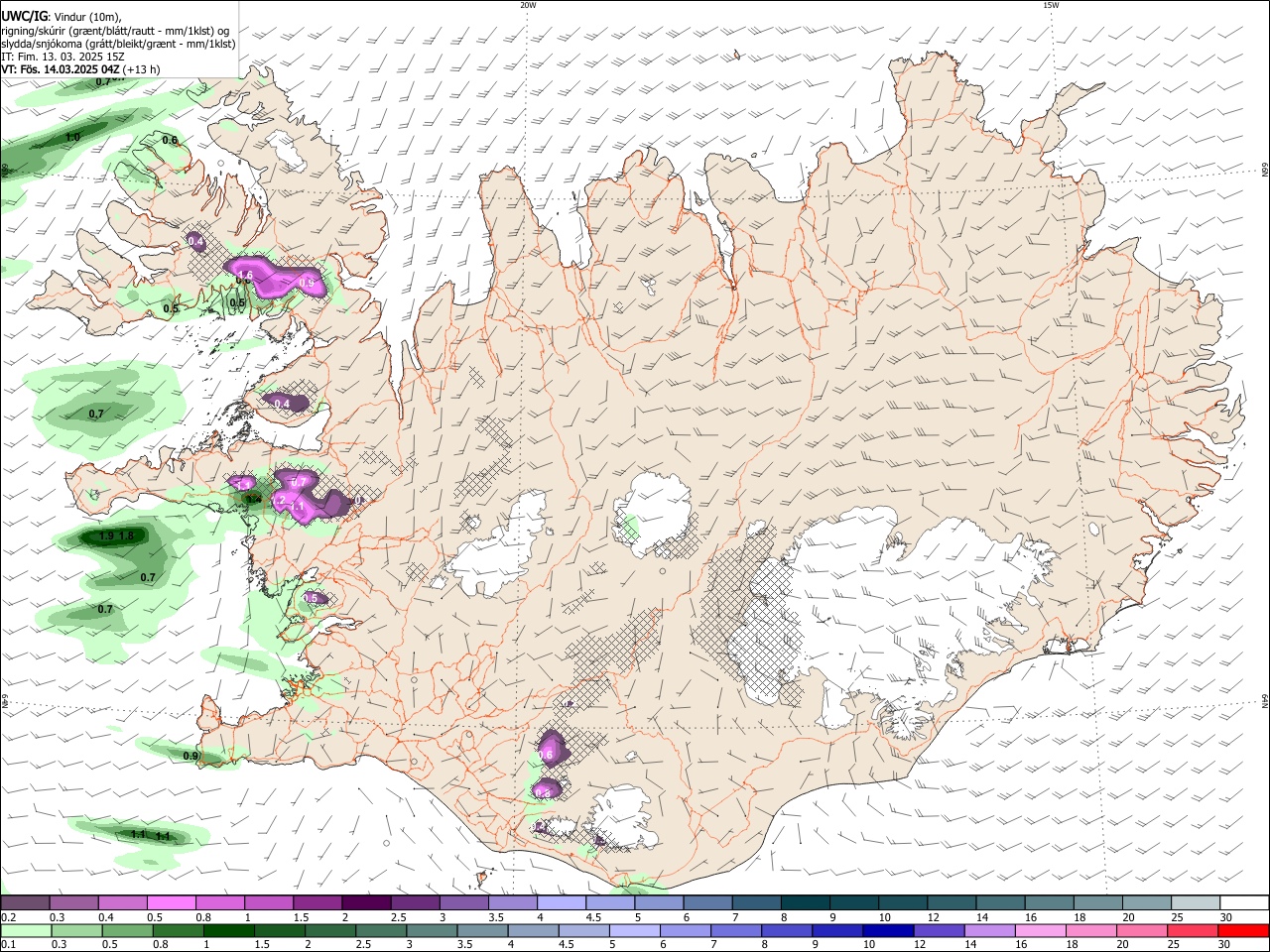Image resolution: width=1270 pixels, height=952 pixels.
Task: Pick the navy blue swatch in the rain scale
Action: click(886, 931)
